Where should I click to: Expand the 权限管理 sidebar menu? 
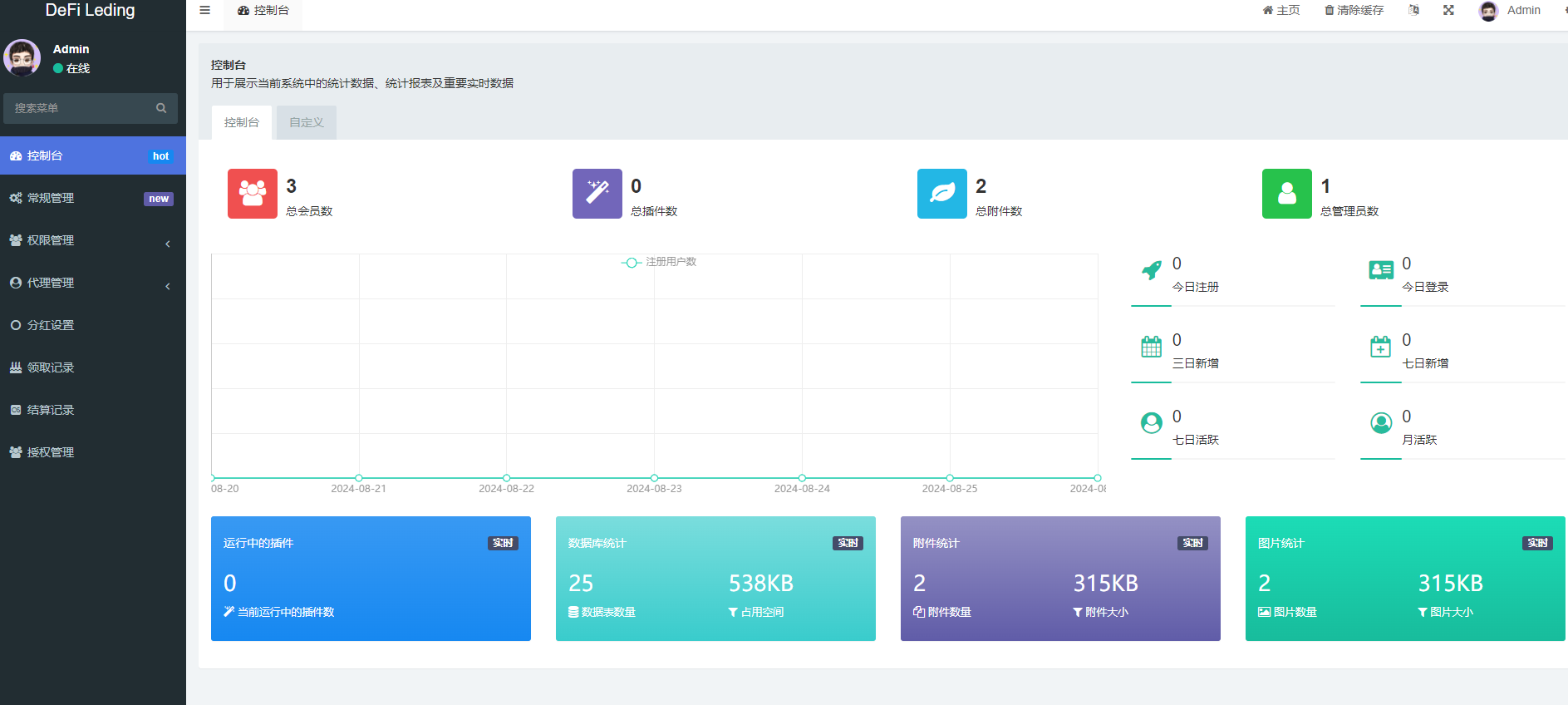tap(91, 240)
